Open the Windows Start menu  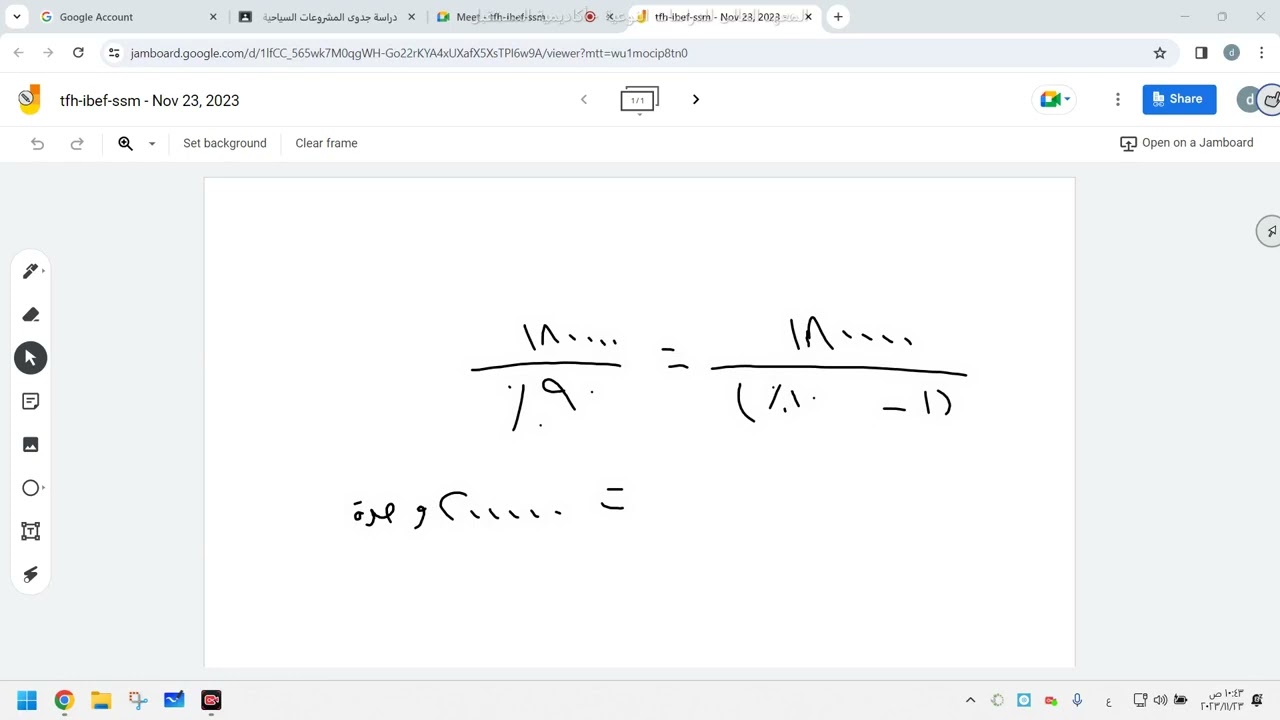(x=27, y=700)
